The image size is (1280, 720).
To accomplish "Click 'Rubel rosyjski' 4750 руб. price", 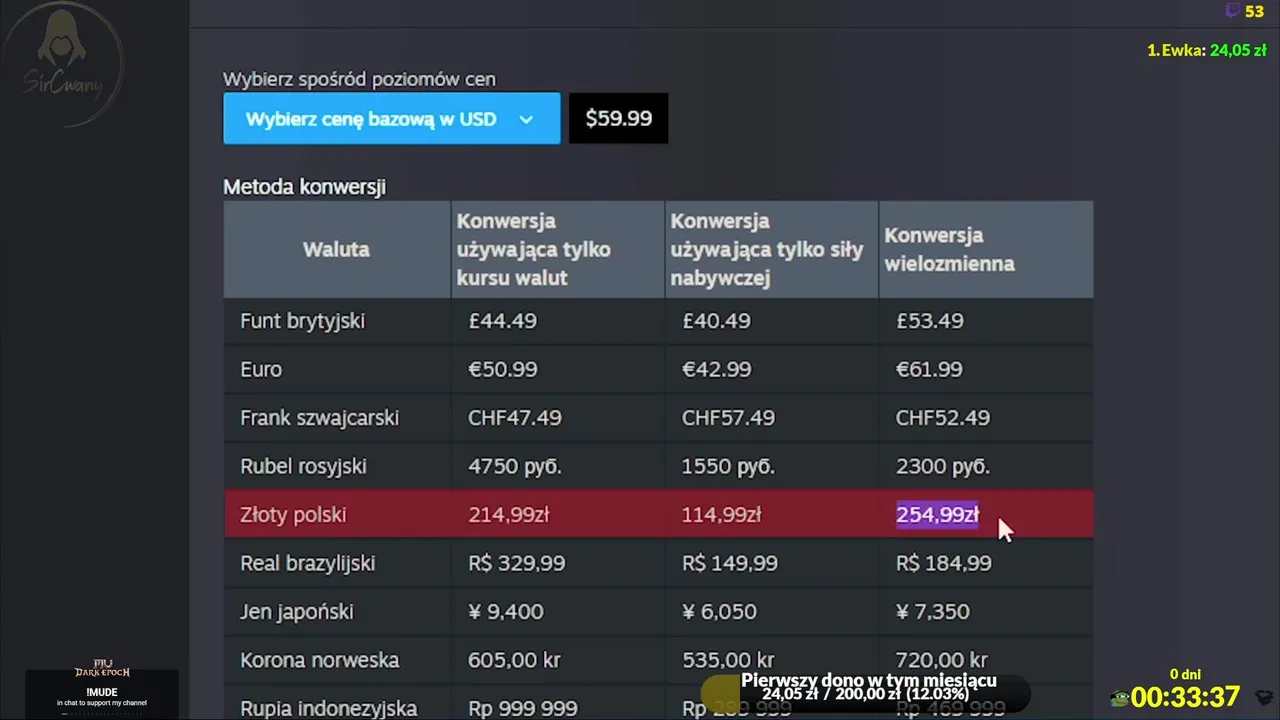I will click(515, 466).
